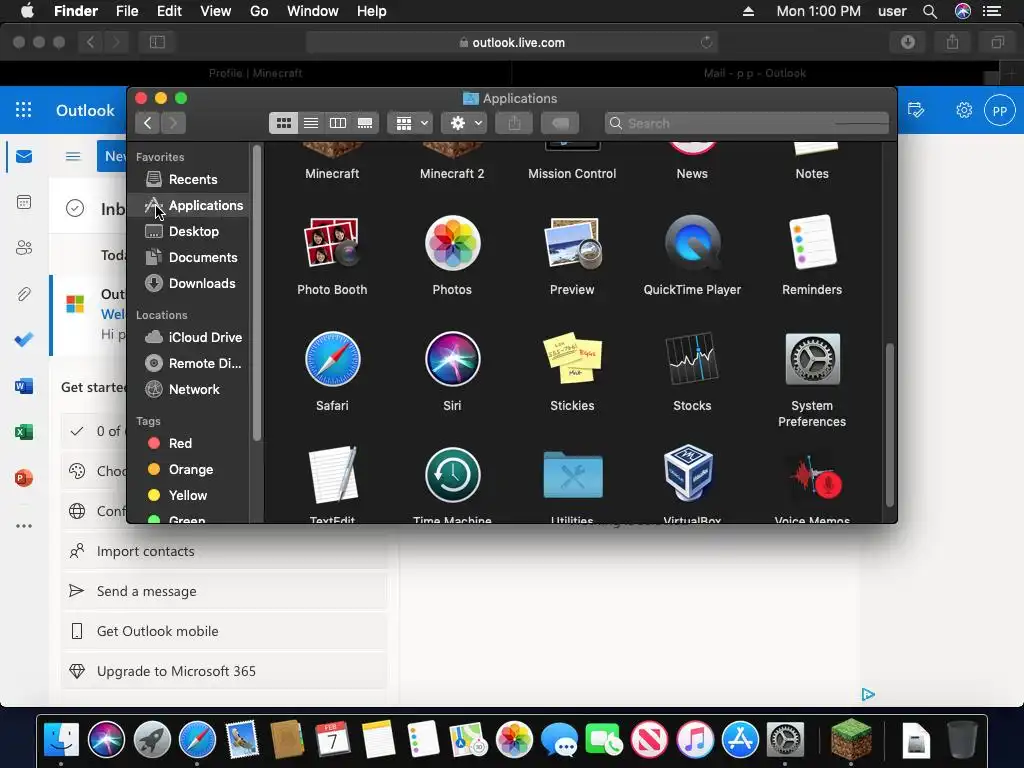Open the PP account avatar in Outlook
The width and height of the screenshot is (1024, 768).
point(999,110)
